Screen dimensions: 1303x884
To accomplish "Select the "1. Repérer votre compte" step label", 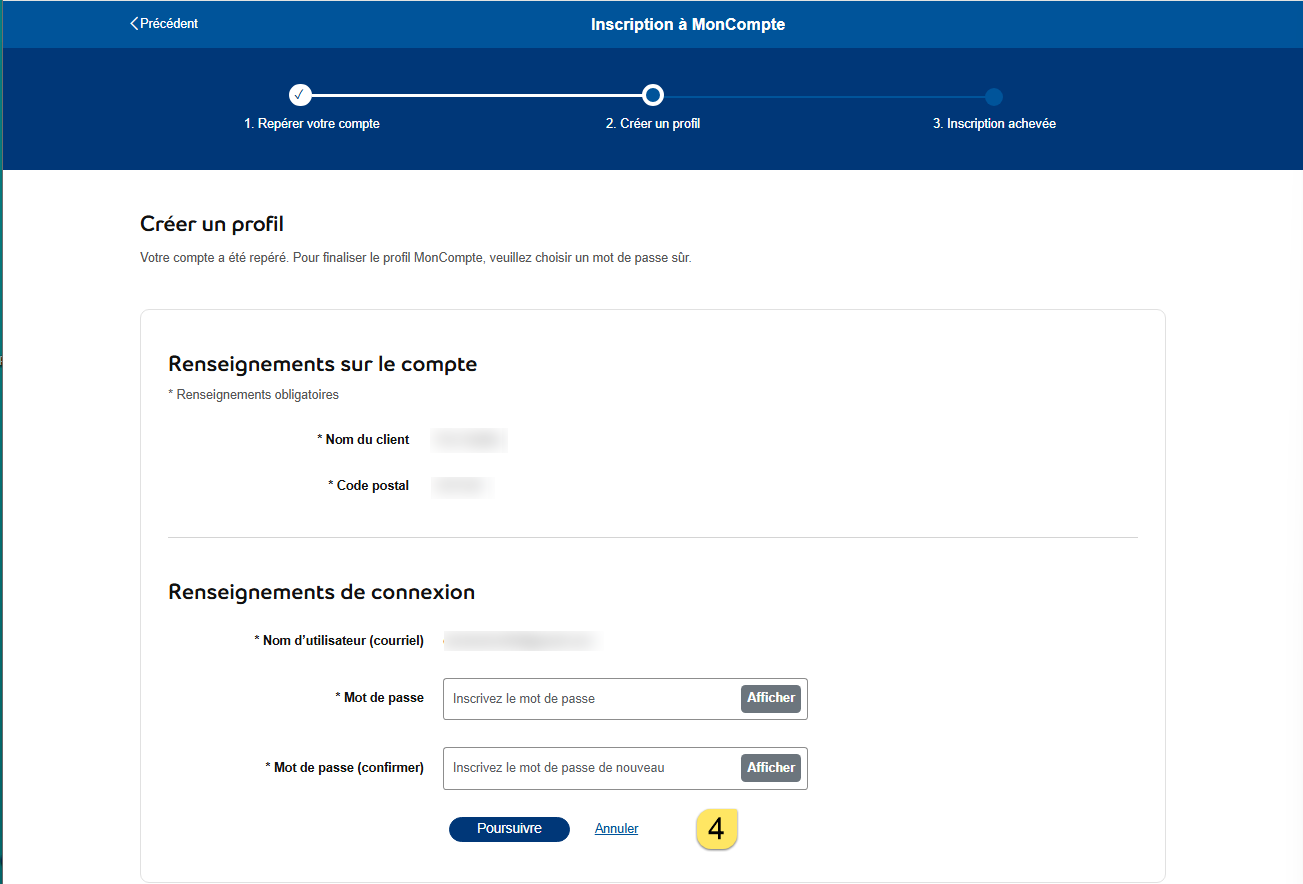I will [x=312, y=124].
